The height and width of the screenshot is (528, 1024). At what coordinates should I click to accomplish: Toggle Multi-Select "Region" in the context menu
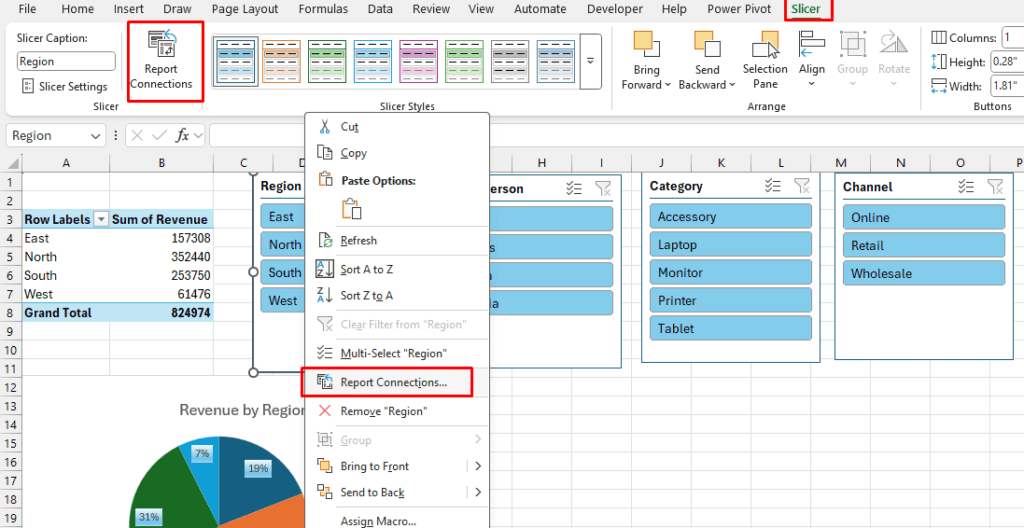coord(397,353)
